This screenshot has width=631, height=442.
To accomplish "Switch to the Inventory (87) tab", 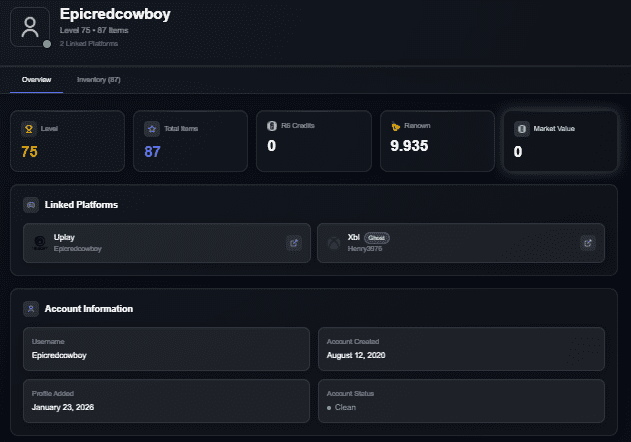I will (99, 79).
